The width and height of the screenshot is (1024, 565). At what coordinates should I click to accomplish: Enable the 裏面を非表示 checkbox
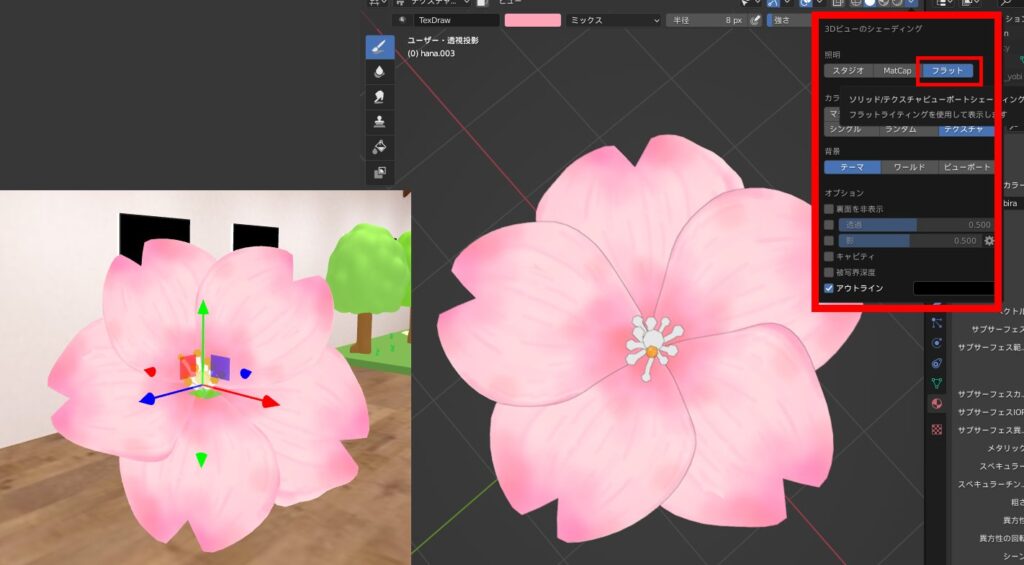(829, 209)
